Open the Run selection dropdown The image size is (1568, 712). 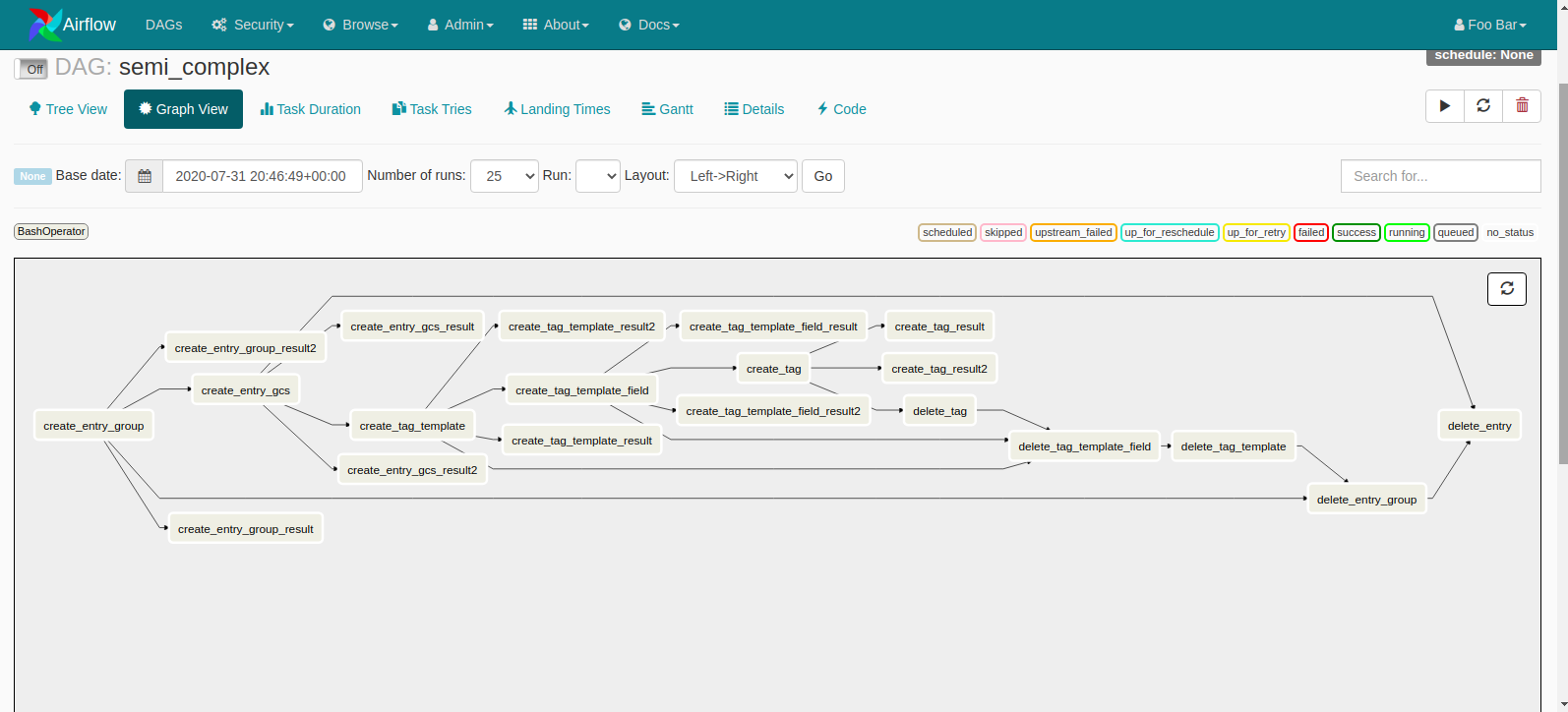pyautogui.click(x=597, y=176)
